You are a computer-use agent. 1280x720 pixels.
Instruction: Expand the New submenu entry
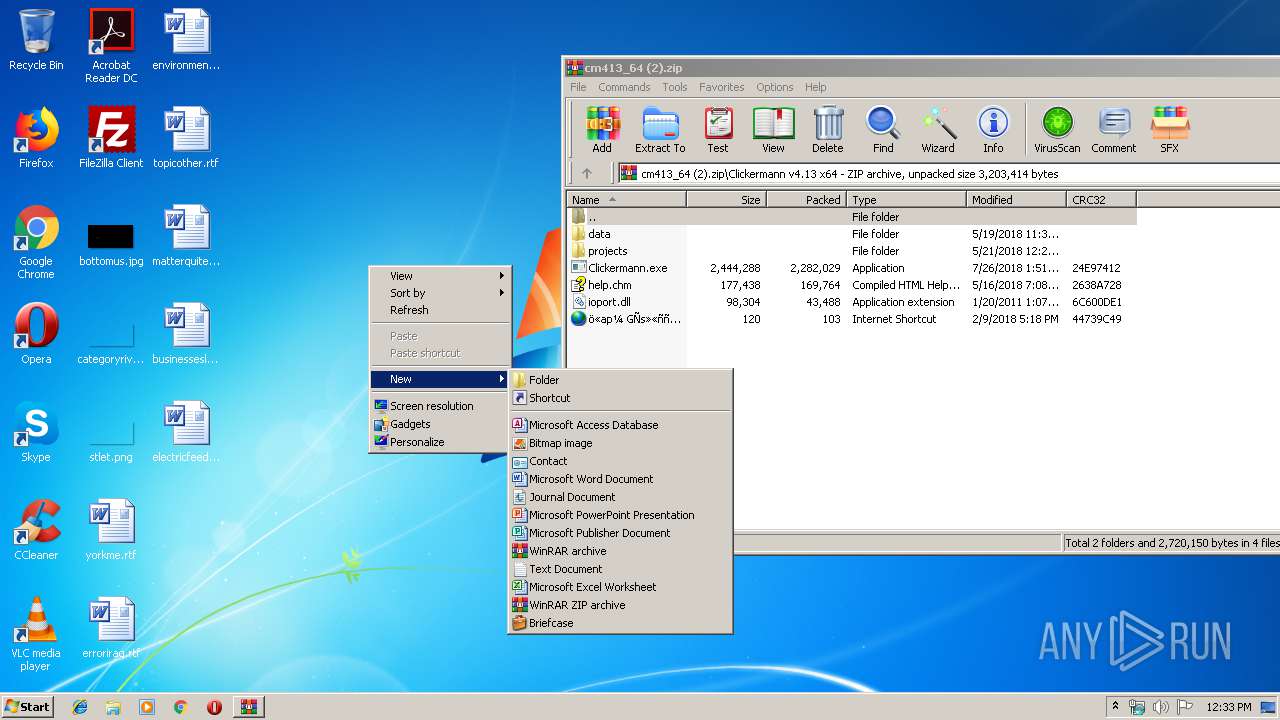coord(440,379)
